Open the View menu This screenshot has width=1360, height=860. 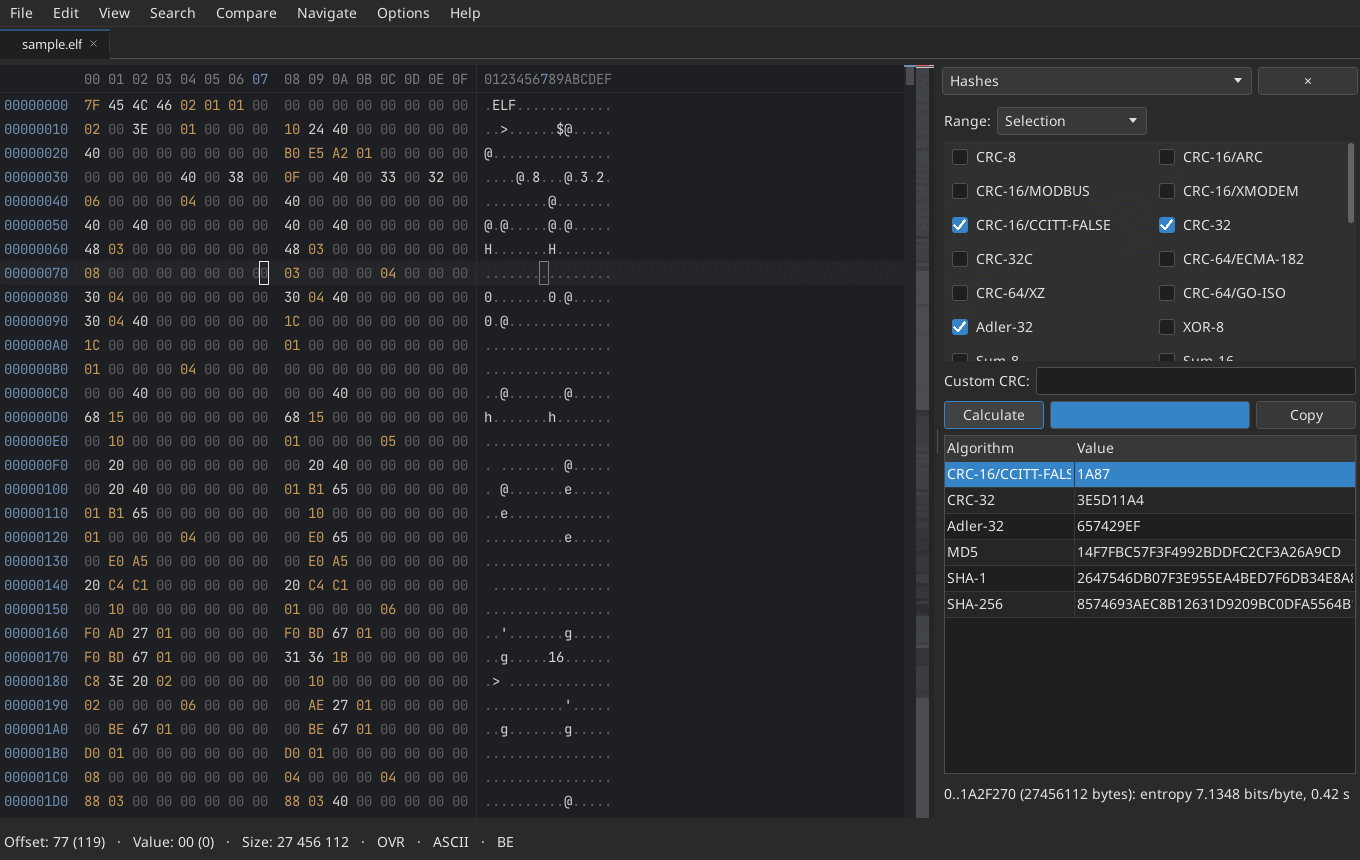pos(114,13)
